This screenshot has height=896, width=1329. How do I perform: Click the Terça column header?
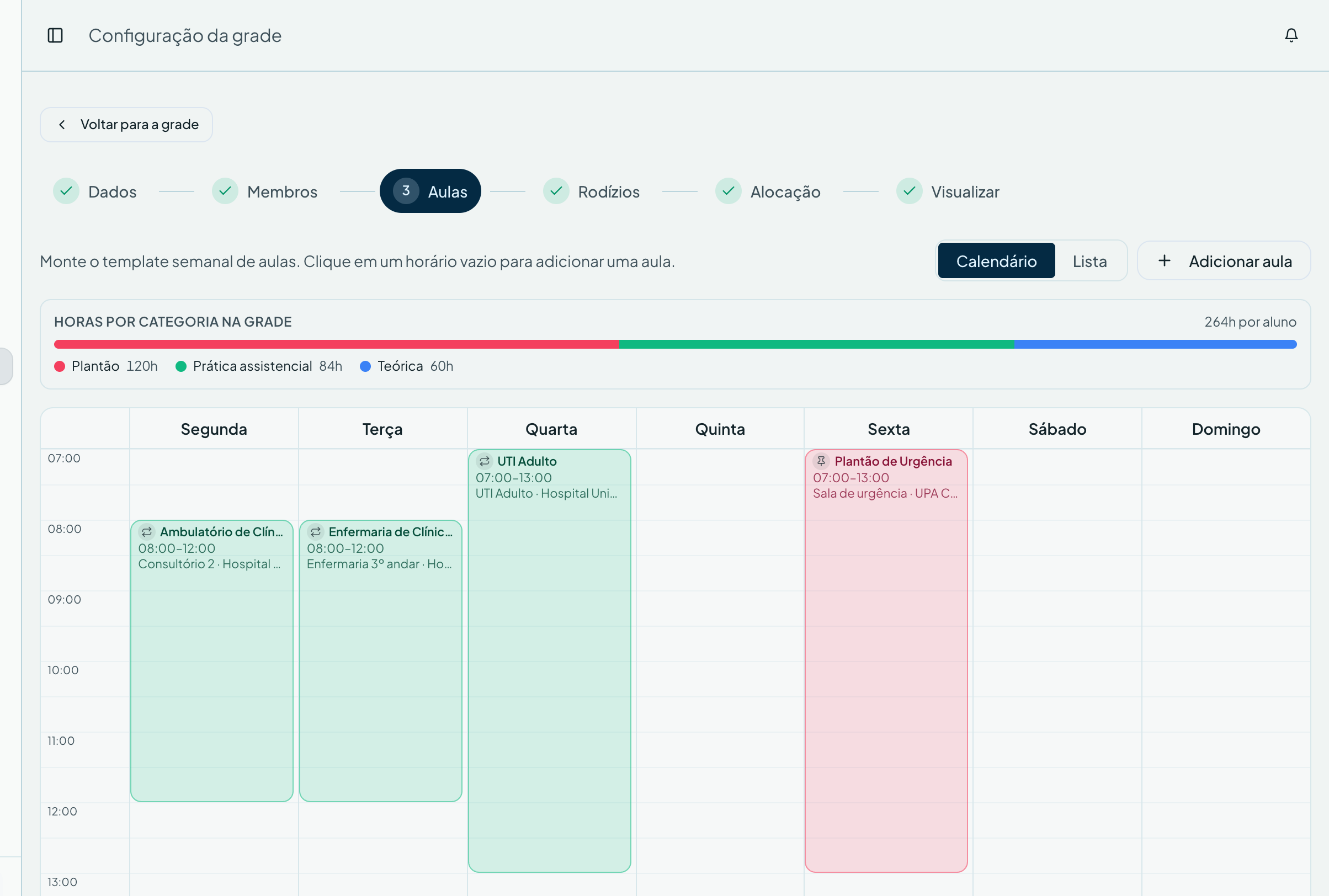pyautogui.click(x=382, y=429)
